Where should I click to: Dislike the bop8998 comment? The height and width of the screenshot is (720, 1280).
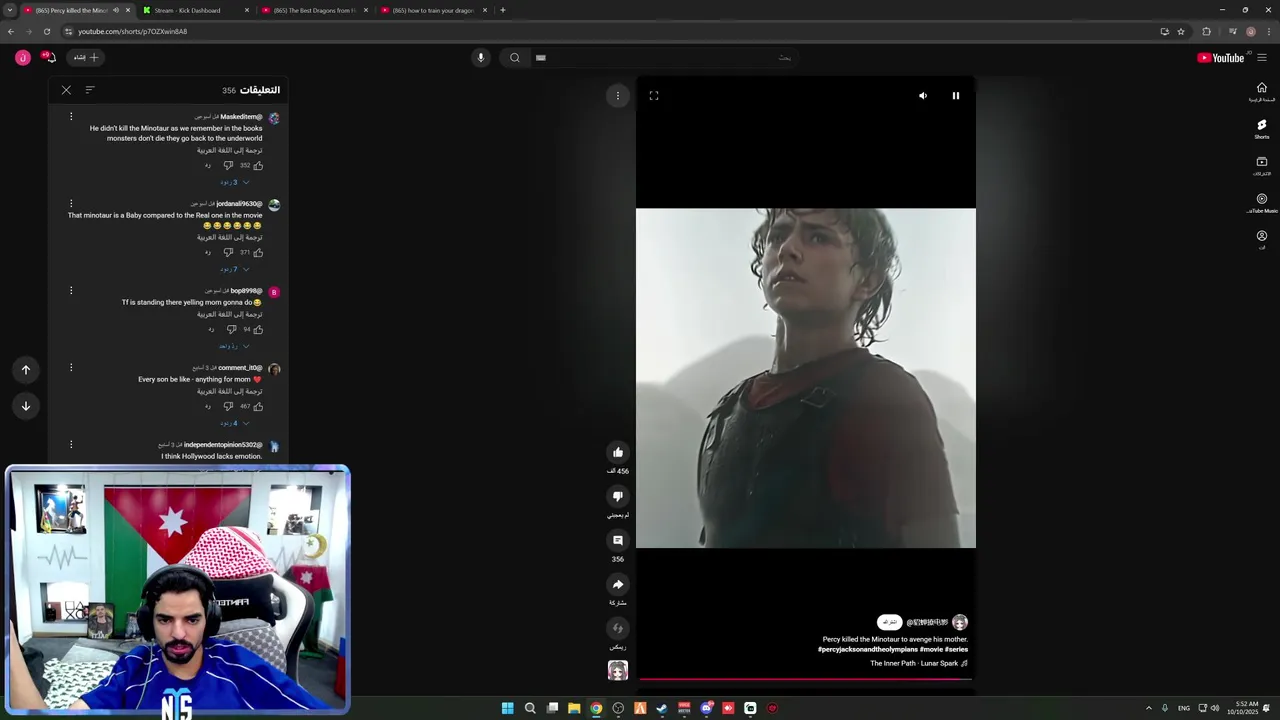click(231, 329)
